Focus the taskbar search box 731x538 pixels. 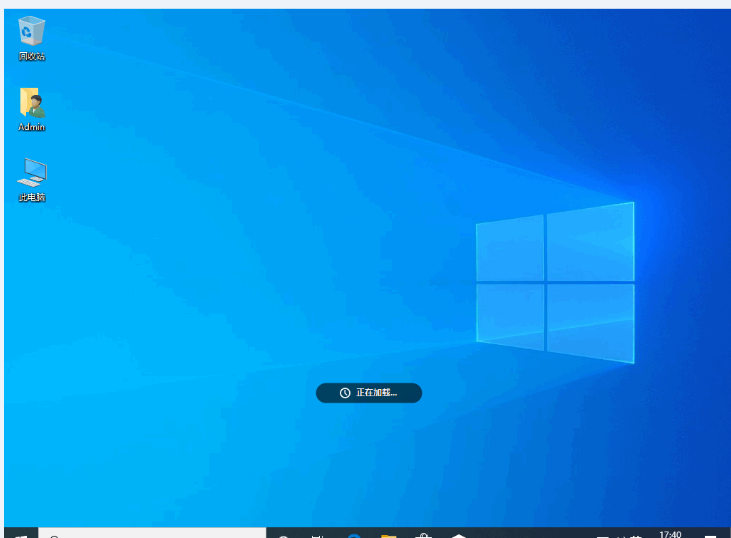point(152,533)
